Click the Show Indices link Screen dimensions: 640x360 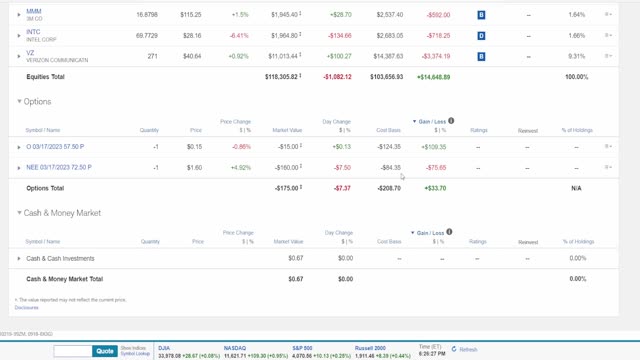tap(133, 348)
